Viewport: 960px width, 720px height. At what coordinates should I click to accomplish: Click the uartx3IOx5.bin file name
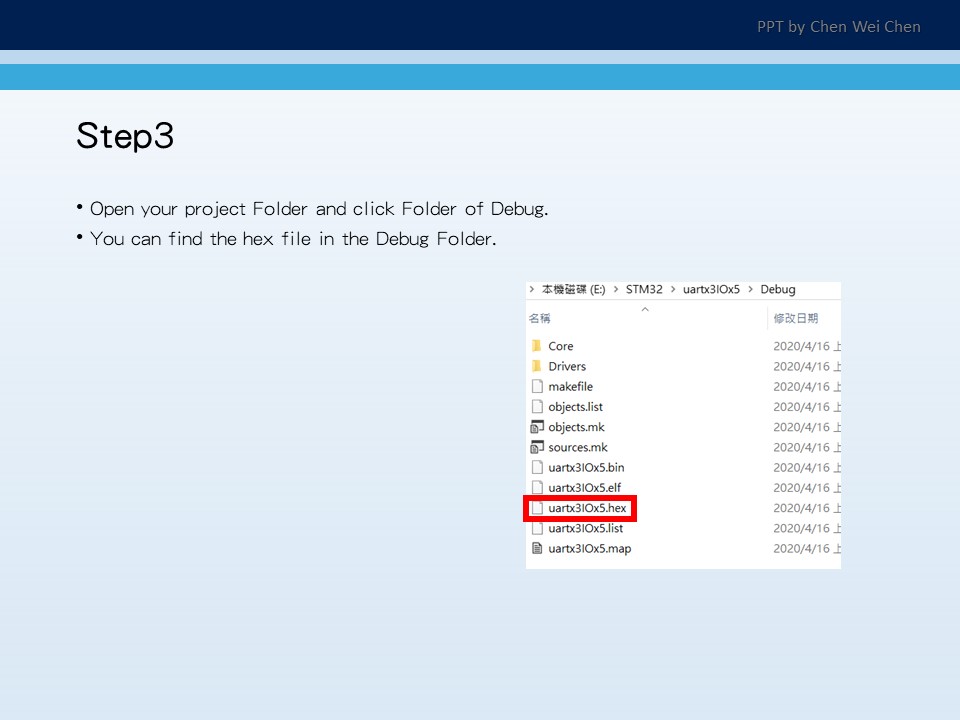[x=587, y=467]
